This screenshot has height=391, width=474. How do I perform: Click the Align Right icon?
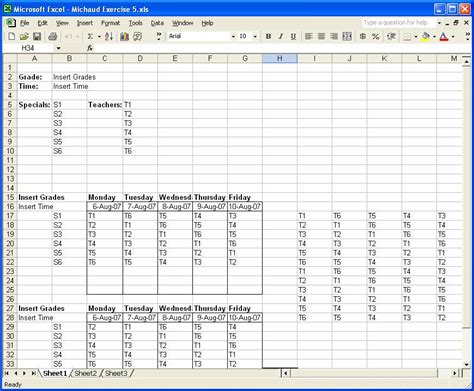(x=334, y=36)
